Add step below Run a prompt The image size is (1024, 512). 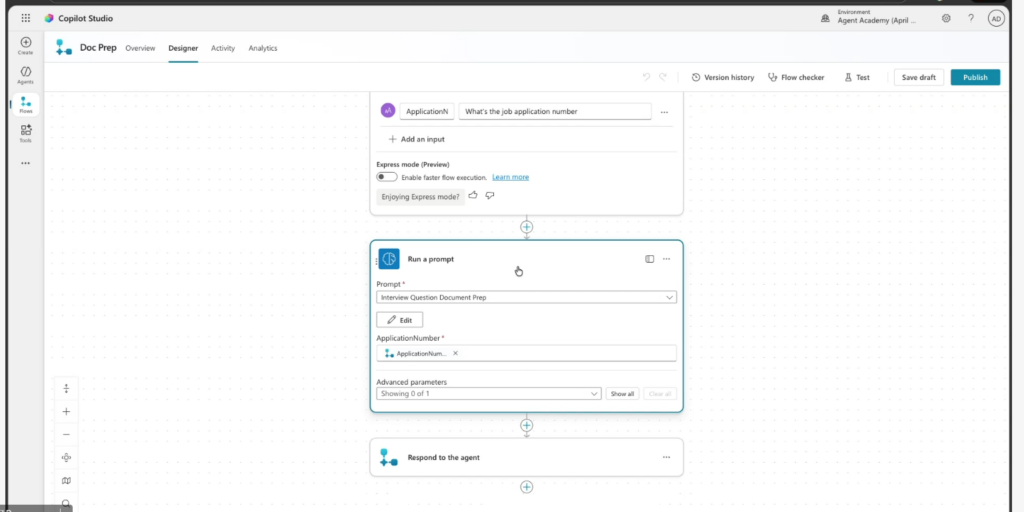pyautogui.click(x=527, y=425)
